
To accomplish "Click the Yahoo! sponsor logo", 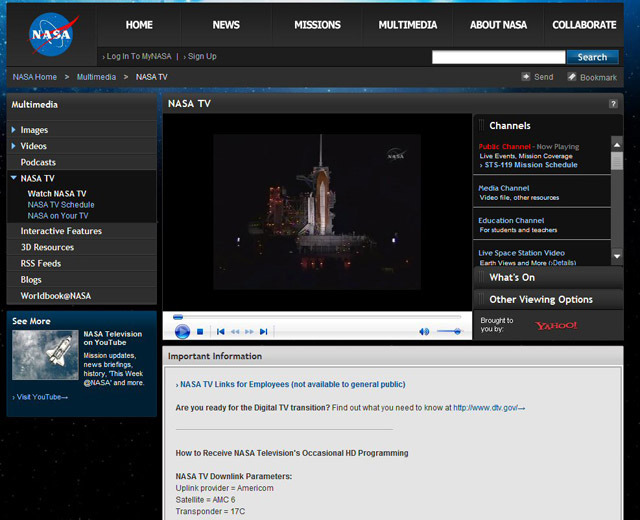I will pyautogui.click(x=556, y=325).
